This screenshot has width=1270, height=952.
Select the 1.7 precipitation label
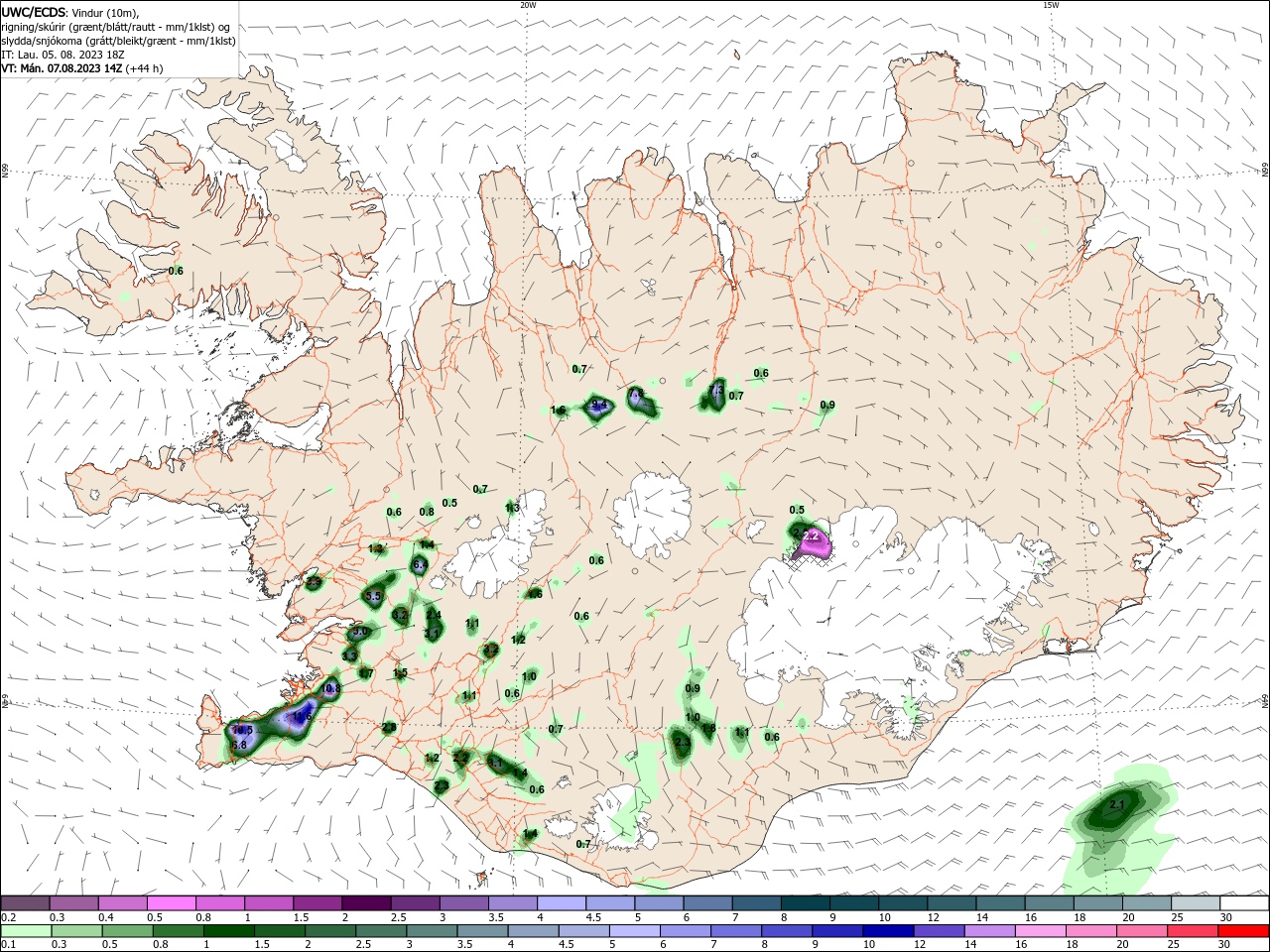pos(366,673)
